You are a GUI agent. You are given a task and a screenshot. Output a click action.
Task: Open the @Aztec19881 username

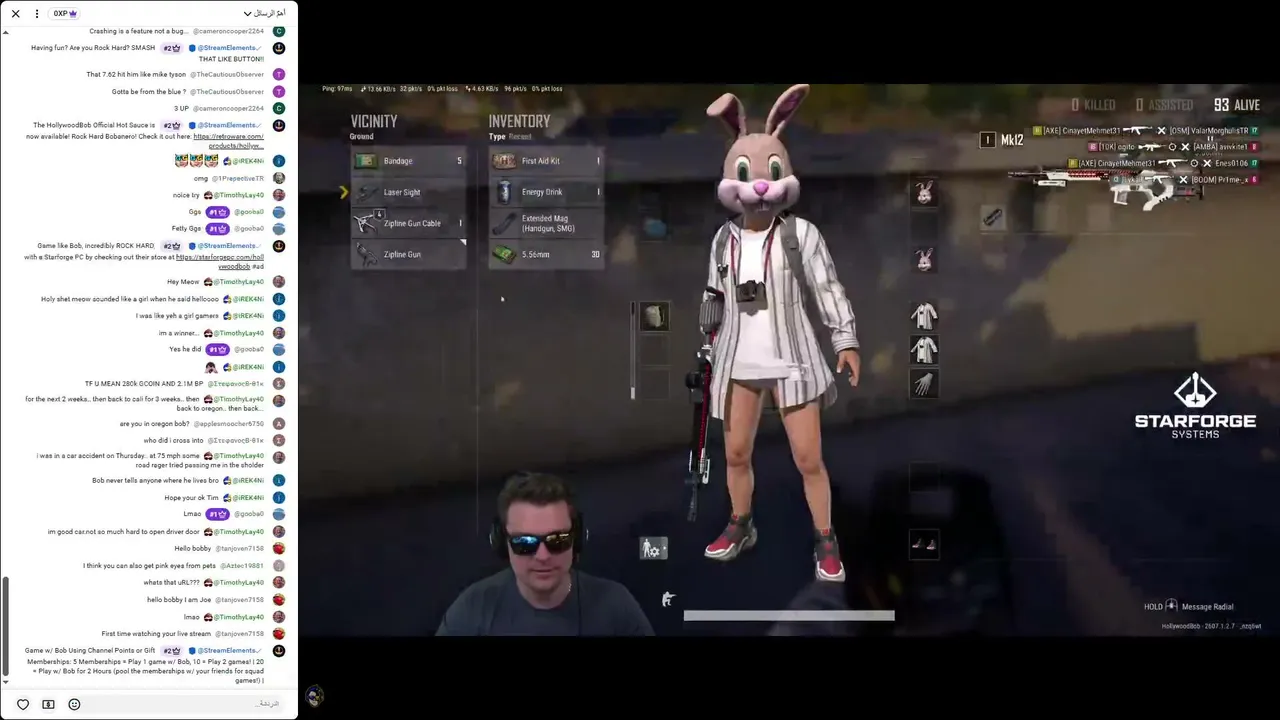pyautogui.click(x=242, y=566)
